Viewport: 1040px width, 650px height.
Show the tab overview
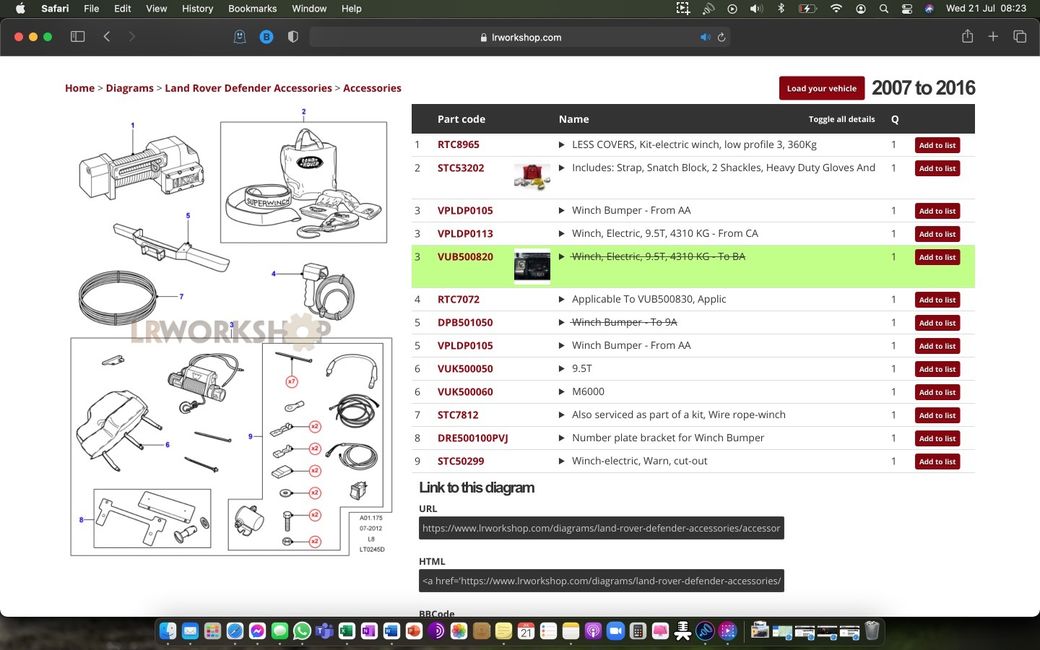pyautogui.click(x=1019, y=36)
